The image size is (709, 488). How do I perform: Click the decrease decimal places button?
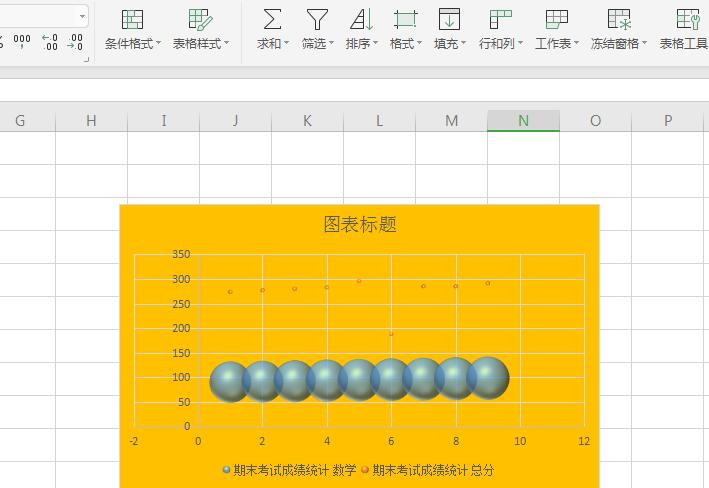pos(75,41)
